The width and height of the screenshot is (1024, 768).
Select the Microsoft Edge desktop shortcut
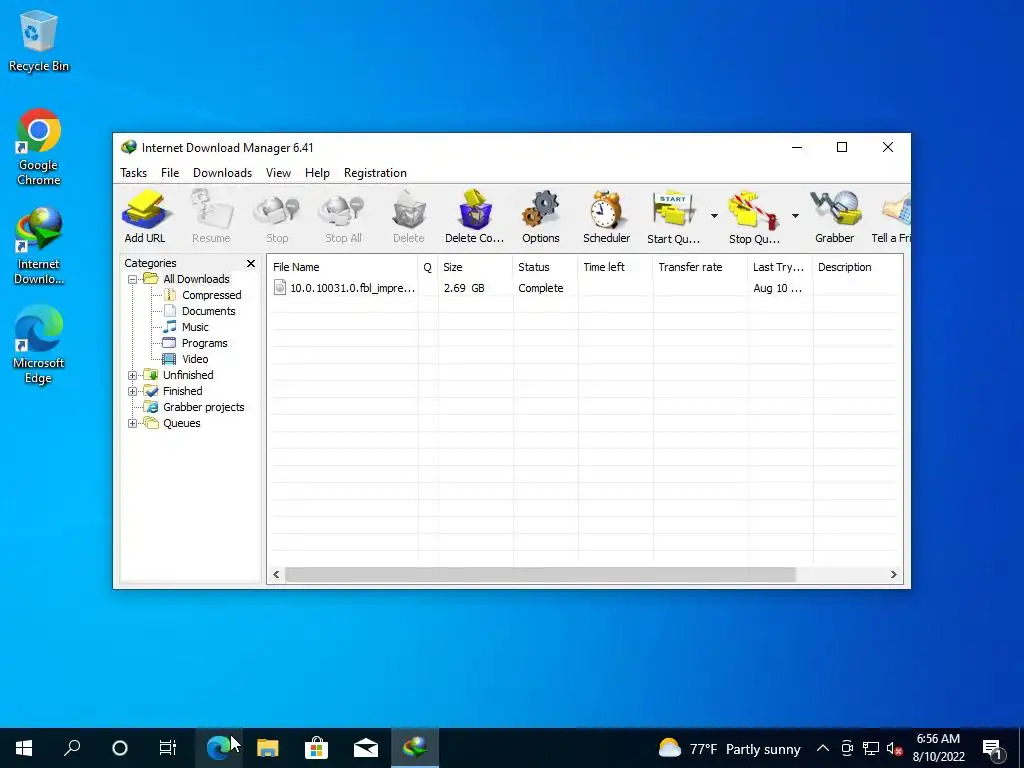pyautogui.click(x=39, y=345)
